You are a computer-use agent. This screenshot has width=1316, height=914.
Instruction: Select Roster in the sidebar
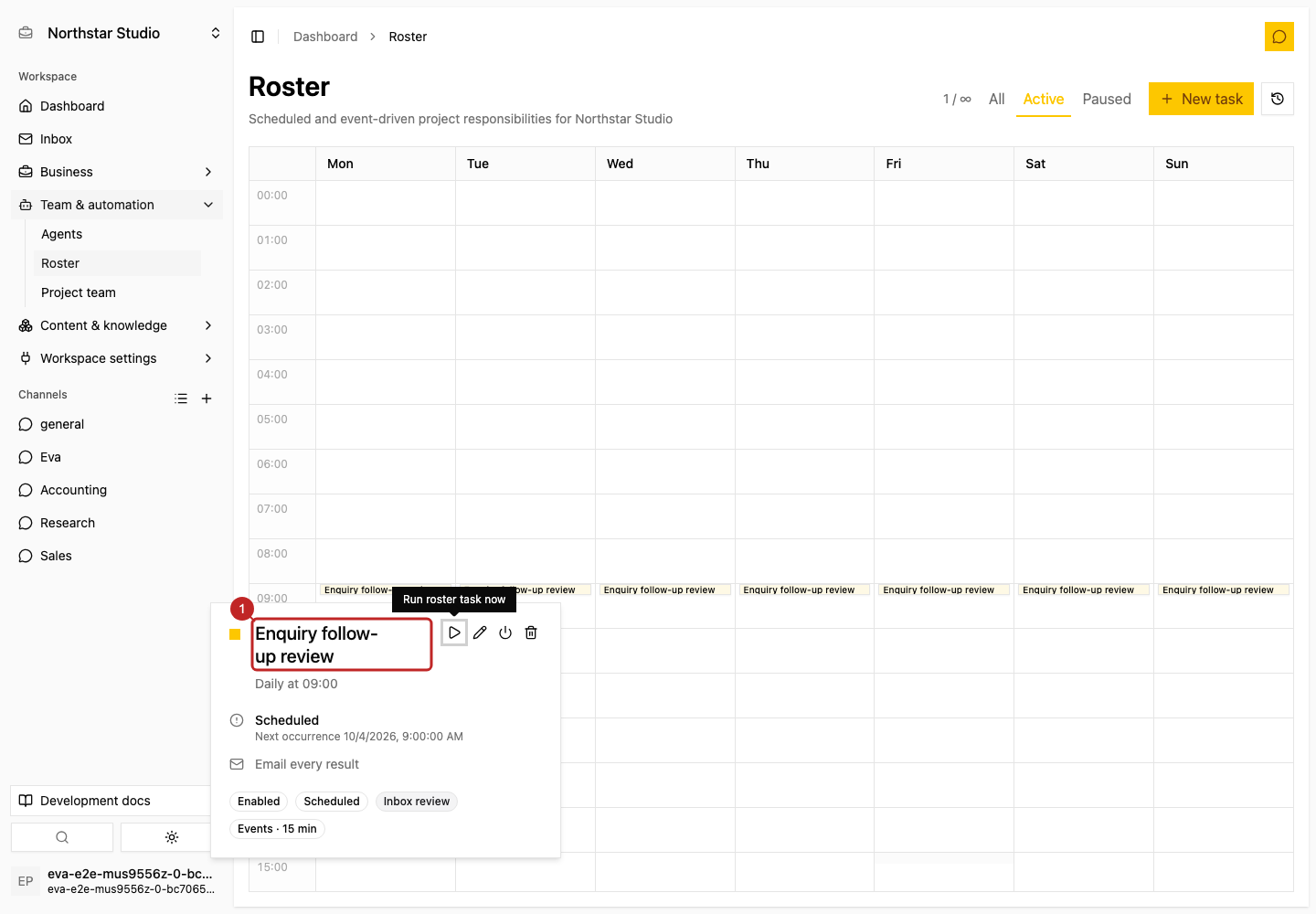[117, 263]
